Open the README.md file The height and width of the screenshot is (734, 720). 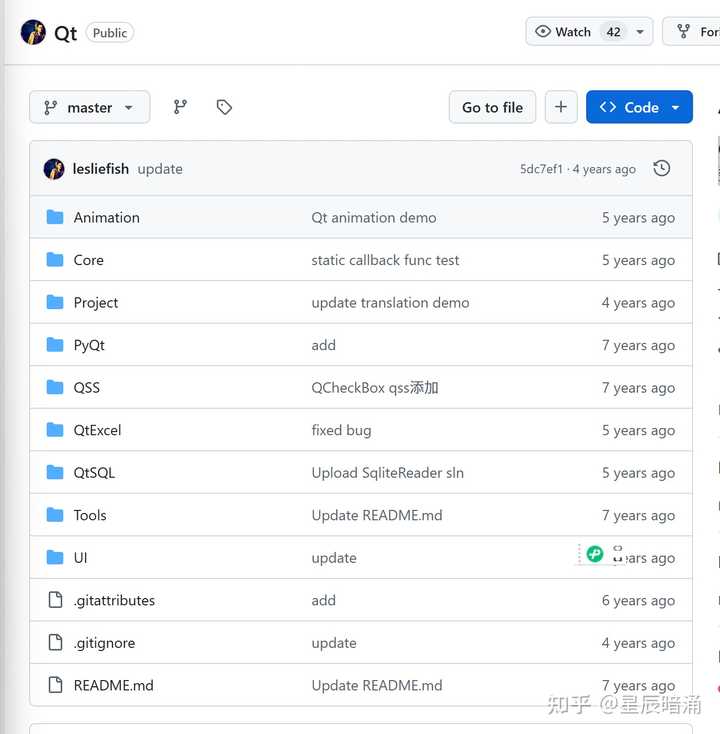coord(114,685)
